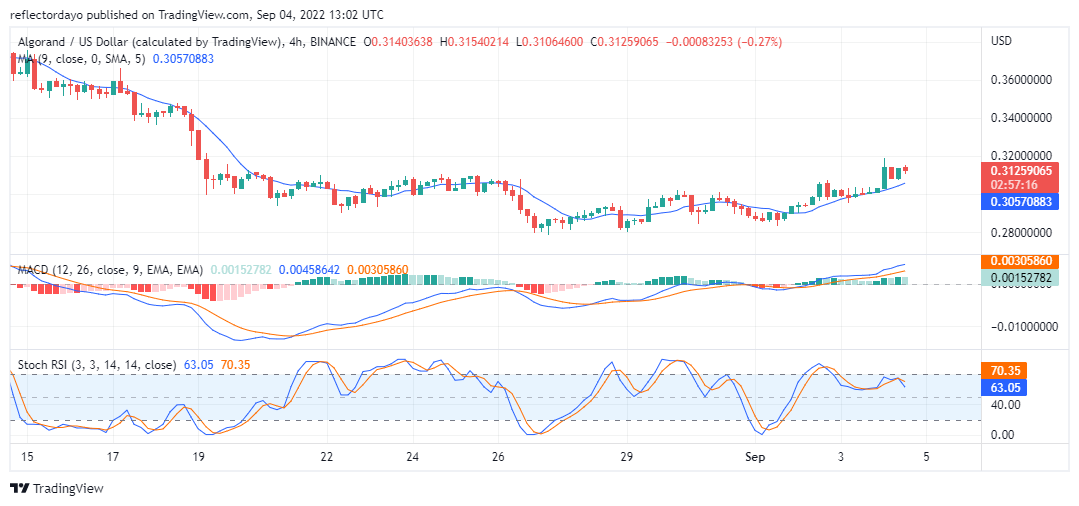Click the red current price tag 0.31259065
The image size is (1079, 506).
click(1020, 171)
